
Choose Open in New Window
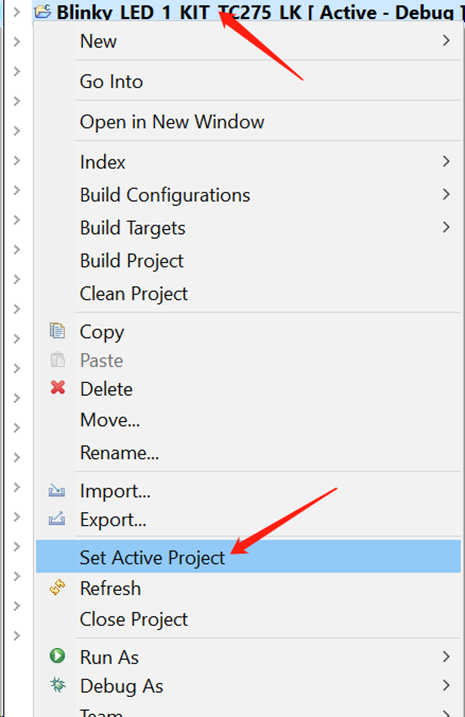172,122
